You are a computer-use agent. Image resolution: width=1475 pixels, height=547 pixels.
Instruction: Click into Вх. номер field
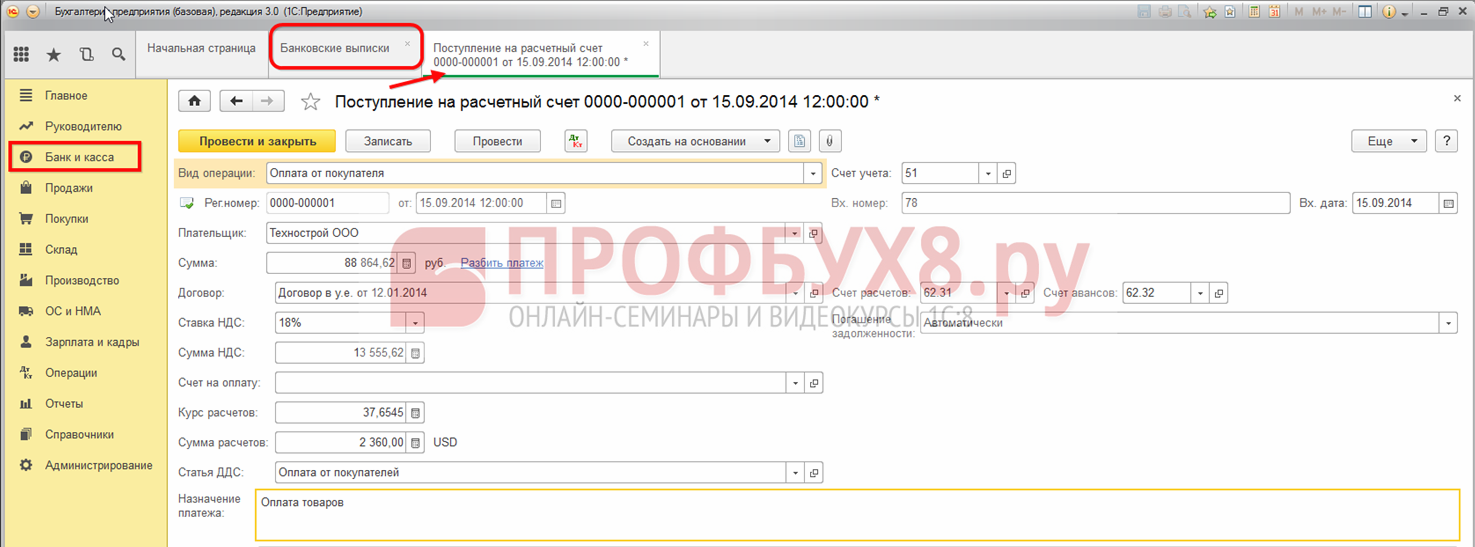pyautogui.click(x=1095, y=203)
